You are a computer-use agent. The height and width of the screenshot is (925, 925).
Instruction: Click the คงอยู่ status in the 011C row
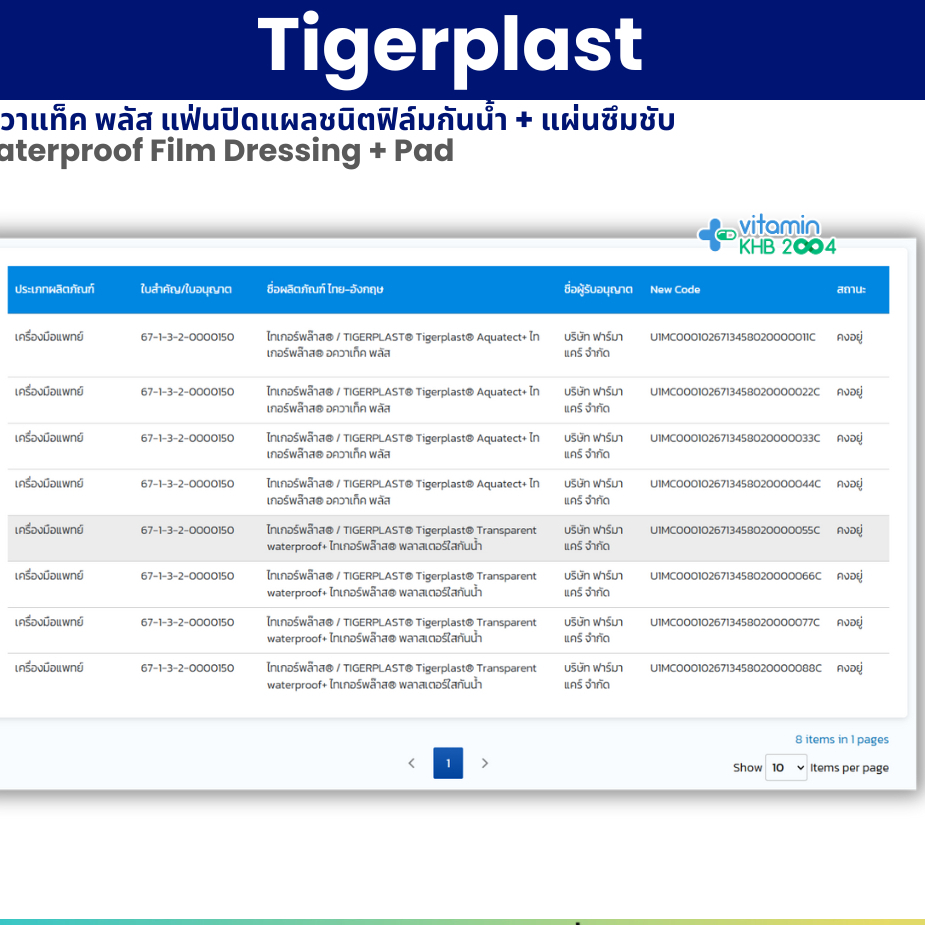[849, 337]
